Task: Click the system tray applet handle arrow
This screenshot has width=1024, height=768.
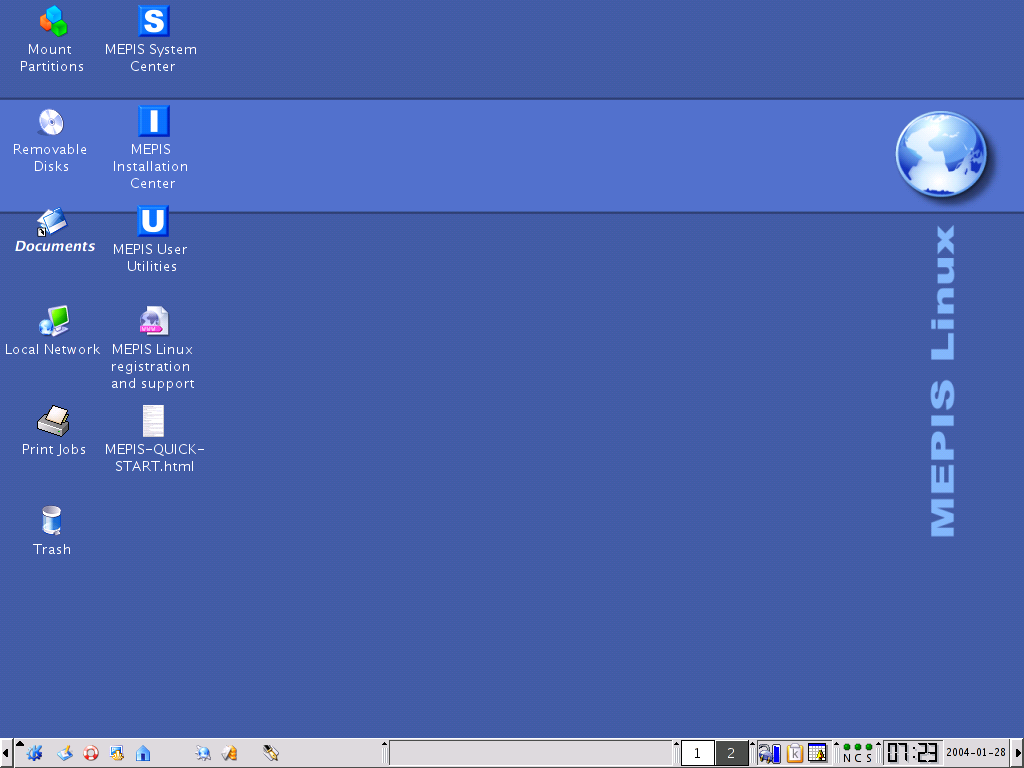Action: click(x=752, y=744)
